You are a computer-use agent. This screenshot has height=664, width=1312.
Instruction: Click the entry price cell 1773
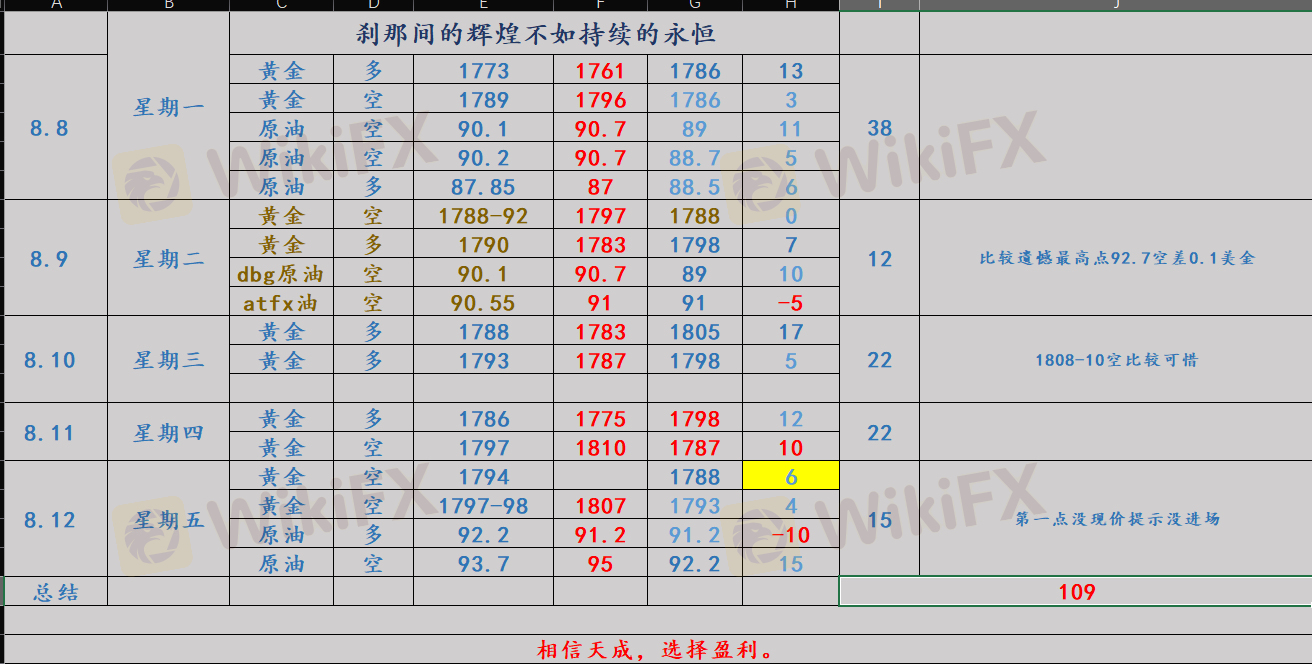click(x=484, y=71)
